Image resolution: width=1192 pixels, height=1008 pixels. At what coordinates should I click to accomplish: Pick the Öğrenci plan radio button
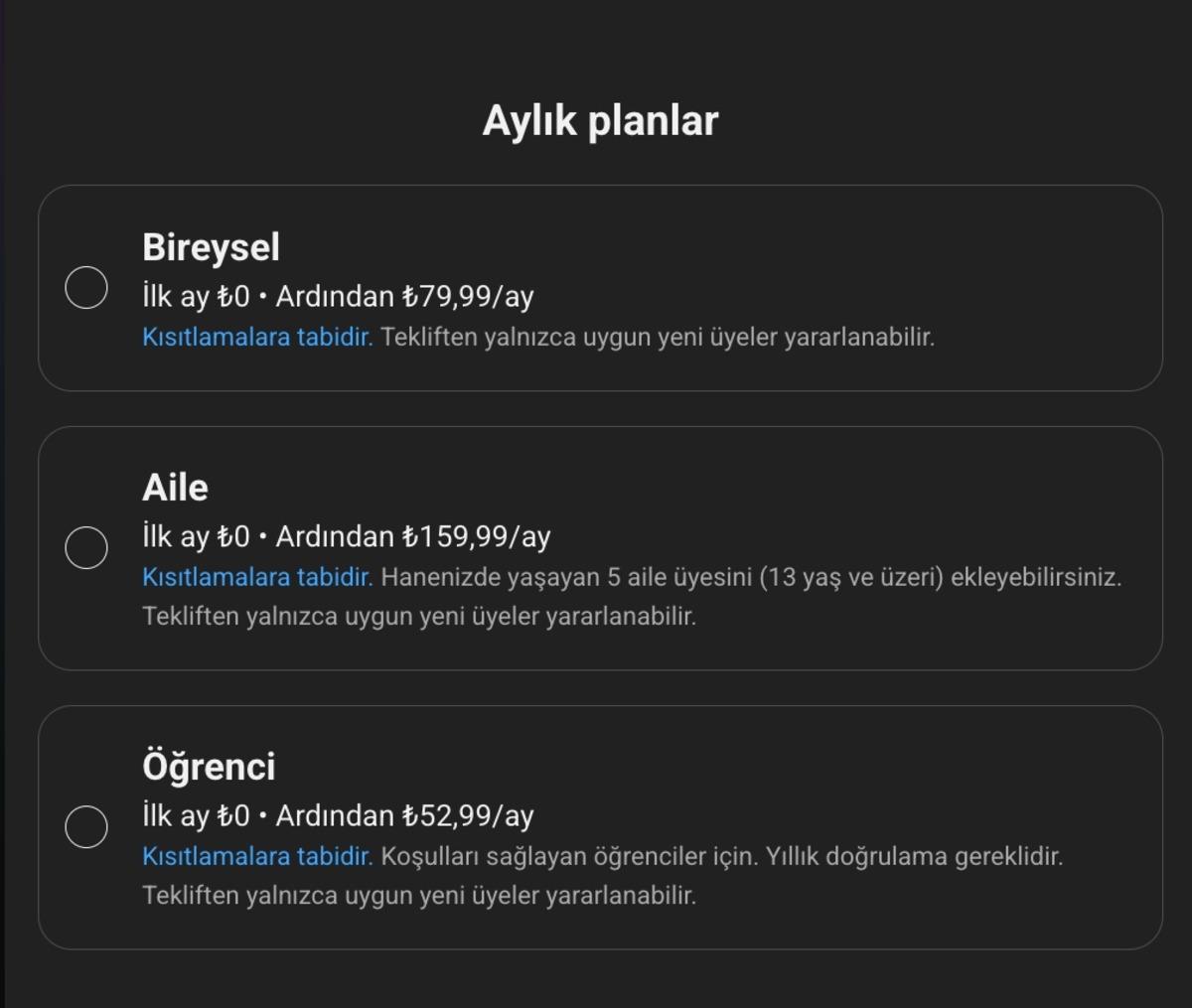point(86,827)
